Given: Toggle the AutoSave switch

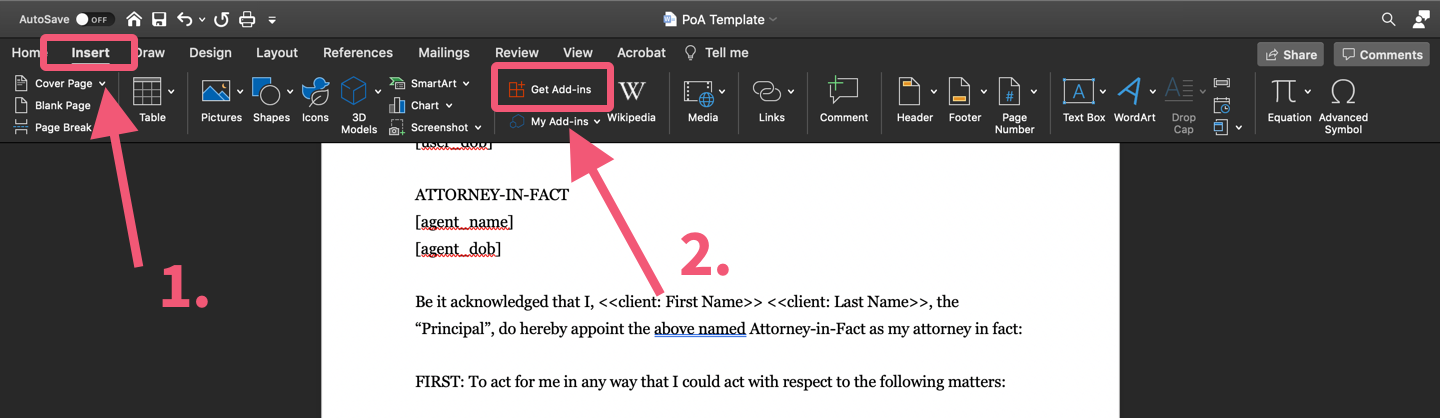Looking at the screenshot, I should click(95, 19).
